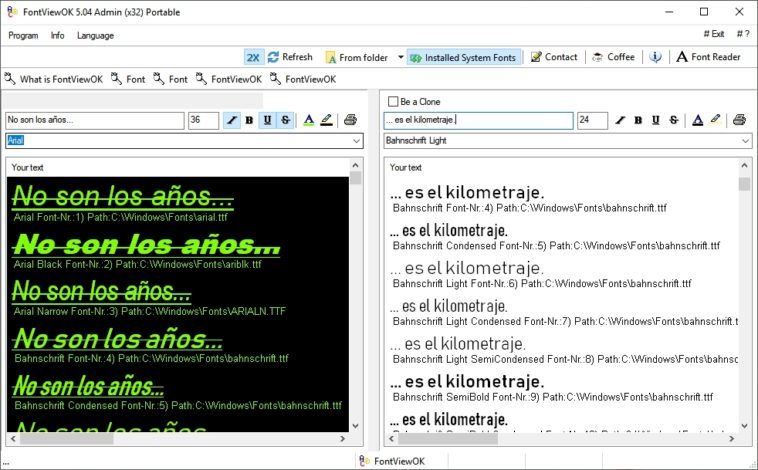The height and width of the screenshot is (470, 758).
Task: Print the right panel font list
Action: [x=739, y=120]
